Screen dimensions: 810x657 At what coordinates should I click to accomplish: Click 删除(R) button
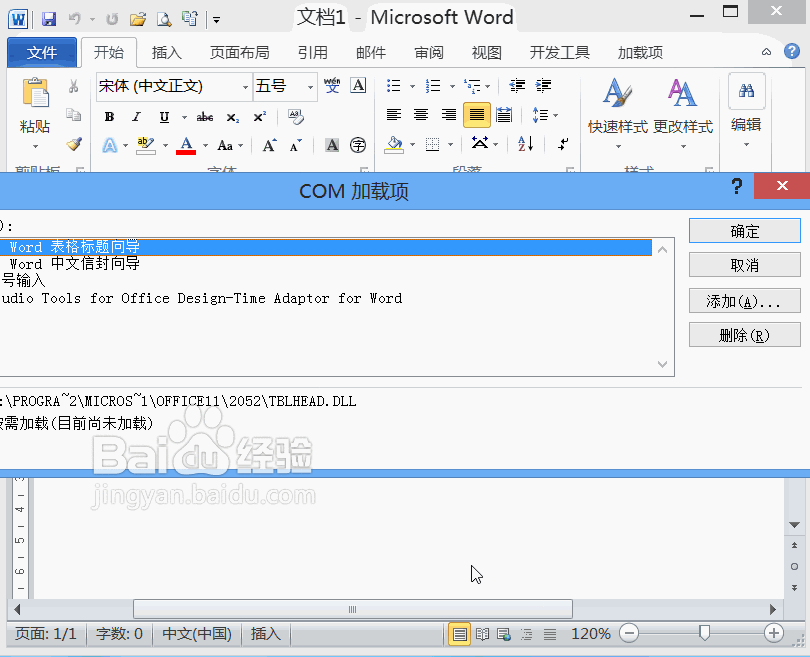744,335
